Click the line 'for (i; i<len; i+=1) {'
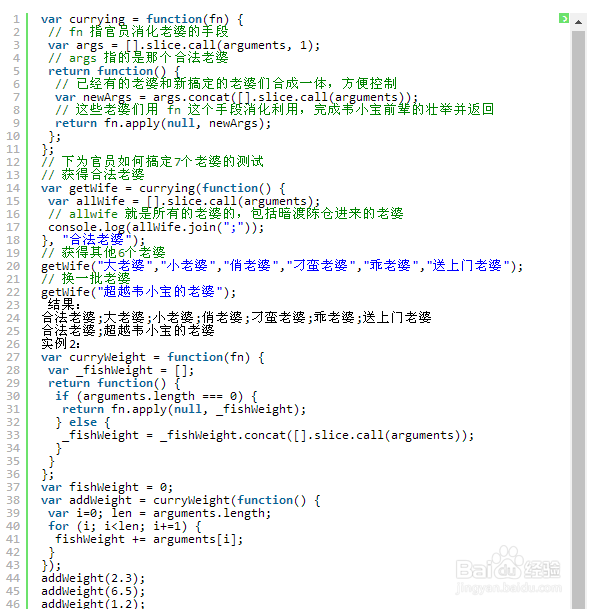This screenshot has width=594, height=609. click(125, 526)
